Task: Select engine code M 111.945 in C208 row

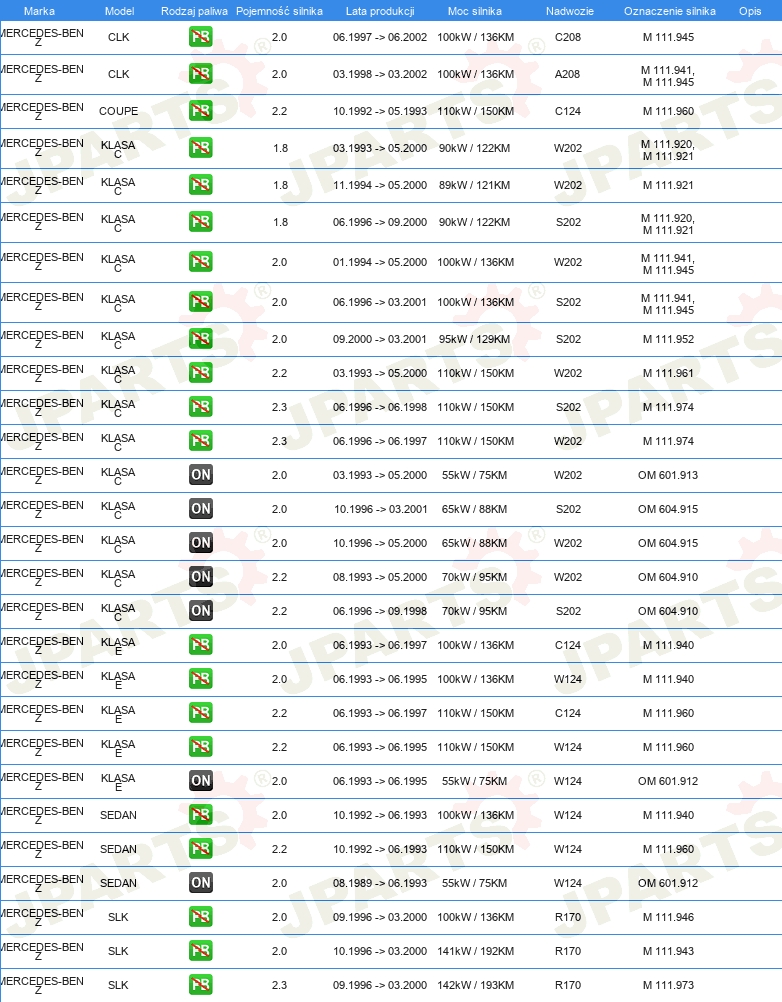Action: tap(668, 37)
